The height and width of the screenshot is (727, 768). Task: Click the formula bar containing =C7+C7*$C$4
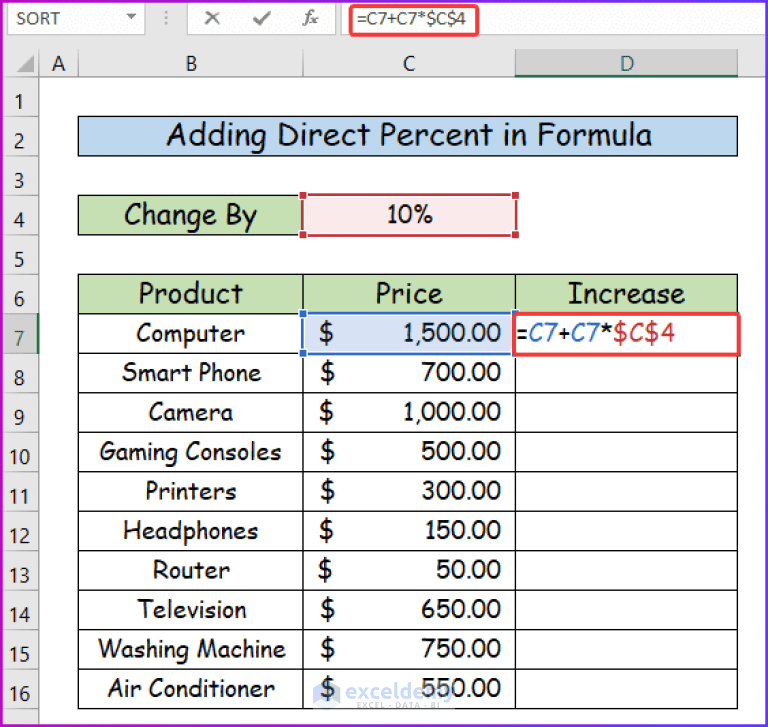click(x=553, y=20)
